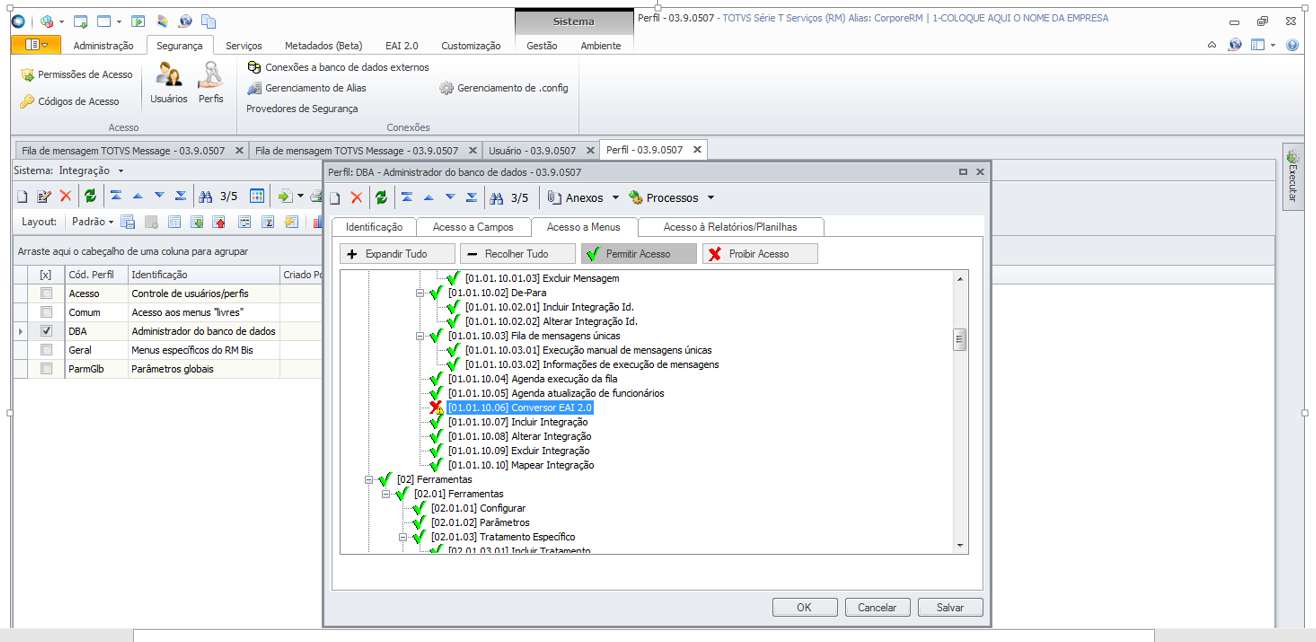This screenshot has height=642, width=1316.
Task: Click the Expandir Tudo button
Action: (x=397, y=254)
